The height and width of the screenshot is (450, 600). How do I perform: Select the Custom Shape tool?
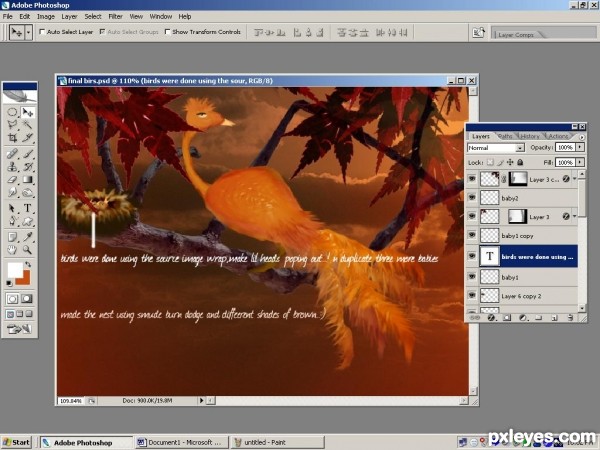coord(28,221)
